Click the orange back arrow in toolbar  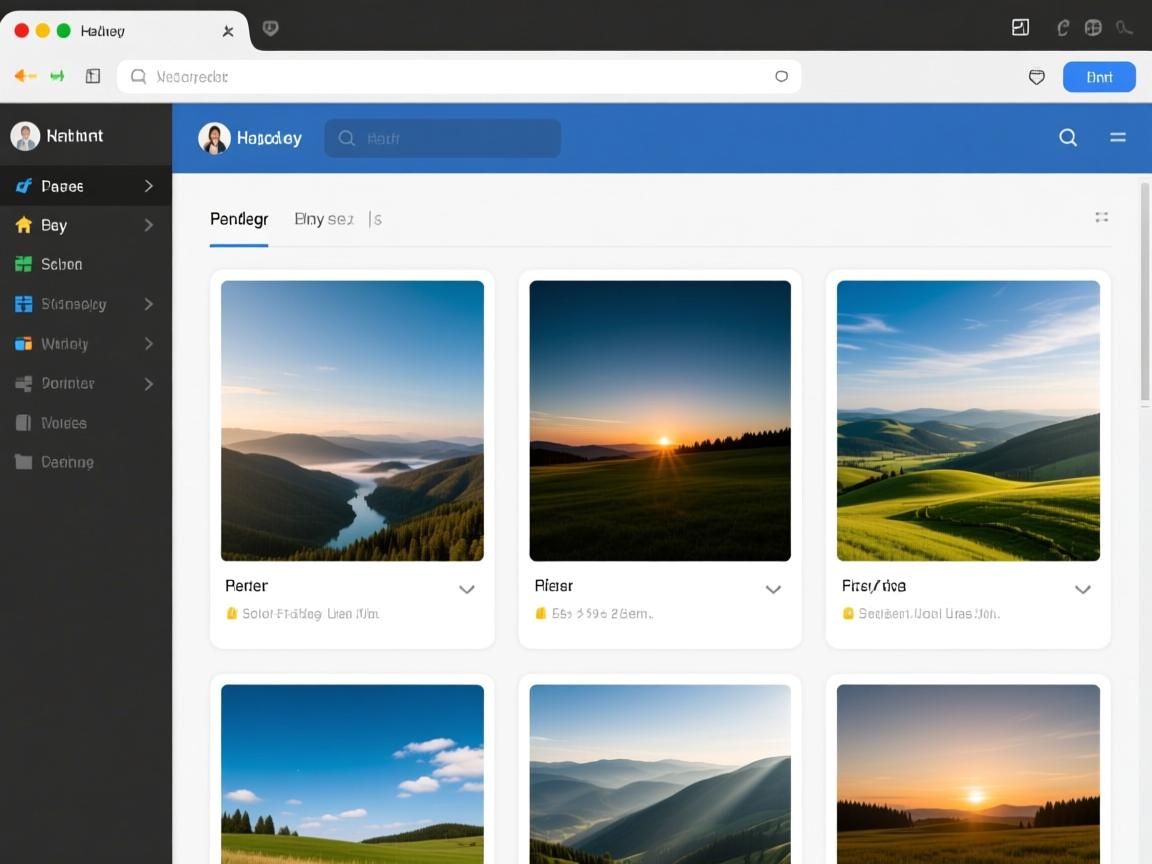[25, 76]
